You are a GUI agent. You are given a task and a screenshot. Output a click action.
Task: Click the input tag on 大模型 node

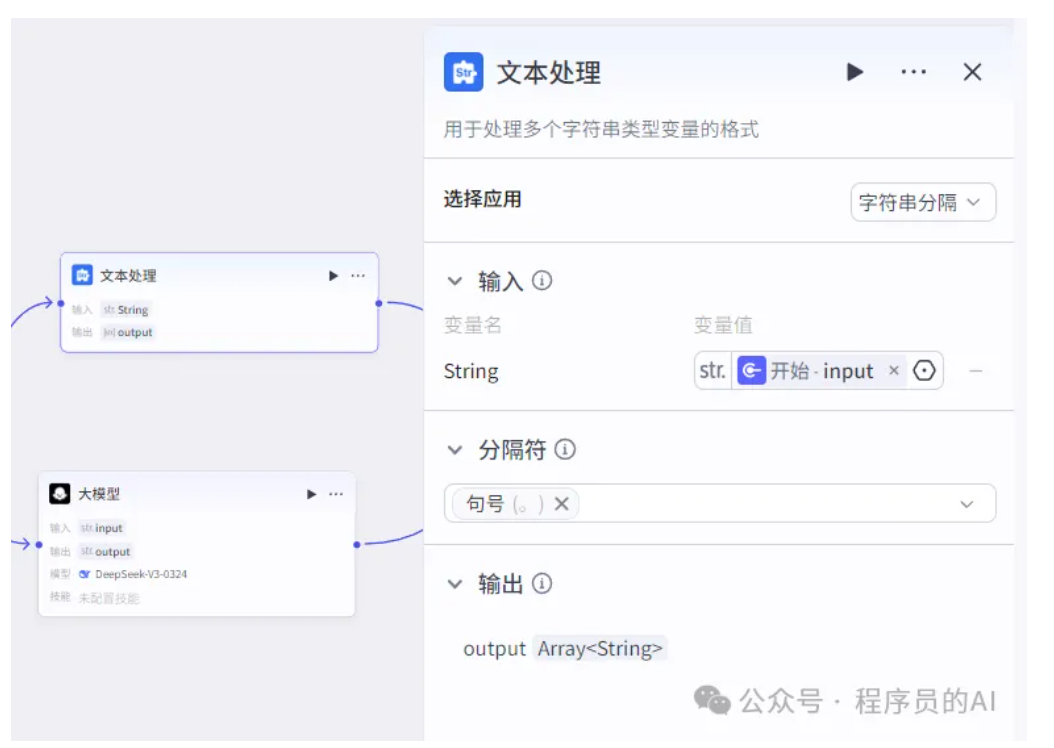[102, 528]
